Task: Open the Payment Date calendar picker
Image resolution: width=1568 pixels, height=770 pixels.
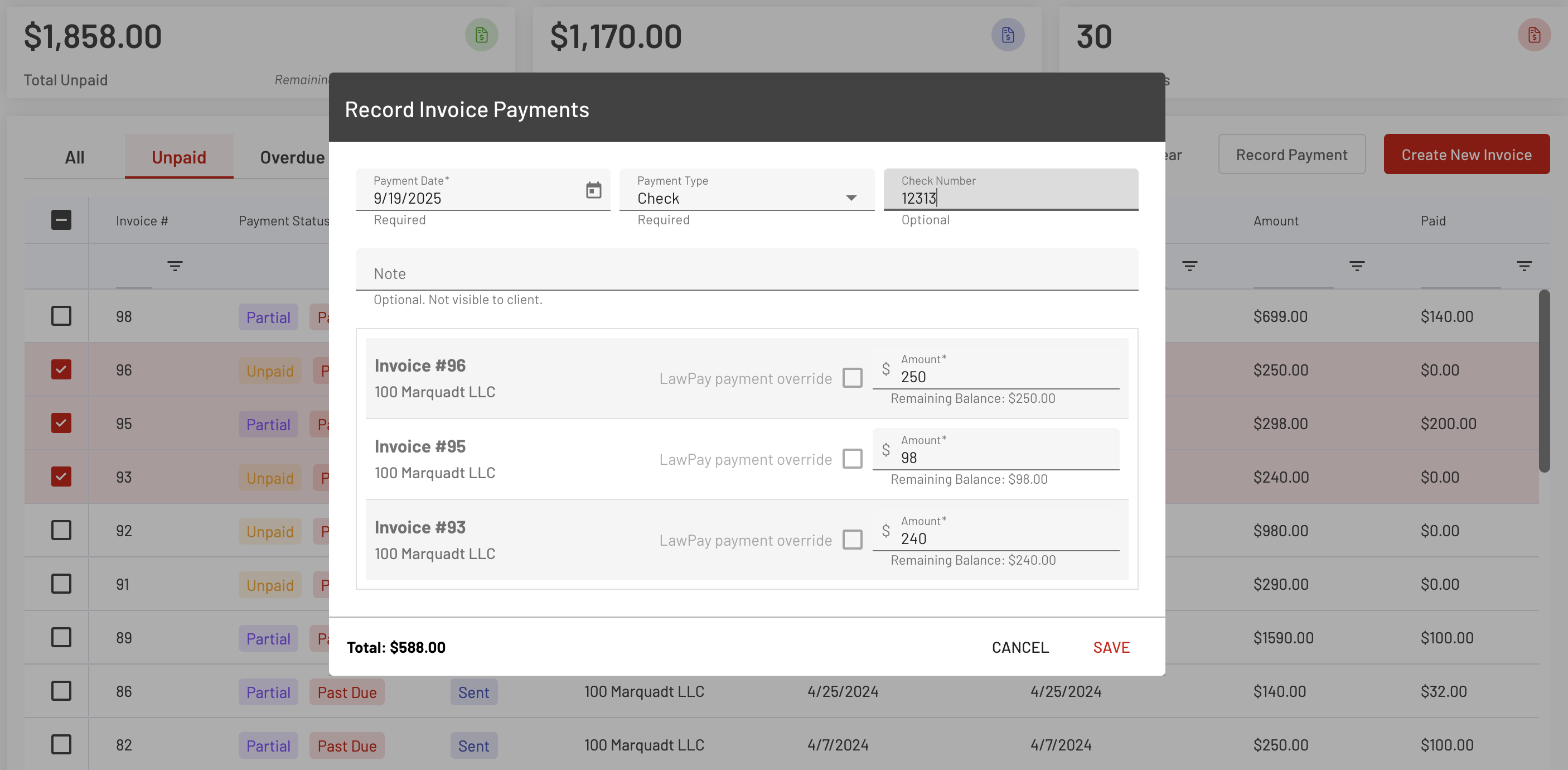Action: click(x=593, y=190)
